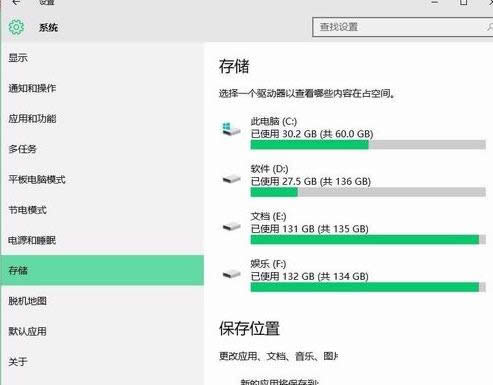Screen dimensions: 493x385
Task: Open 电源和睡眠 settings
Action: pos(102,240)
